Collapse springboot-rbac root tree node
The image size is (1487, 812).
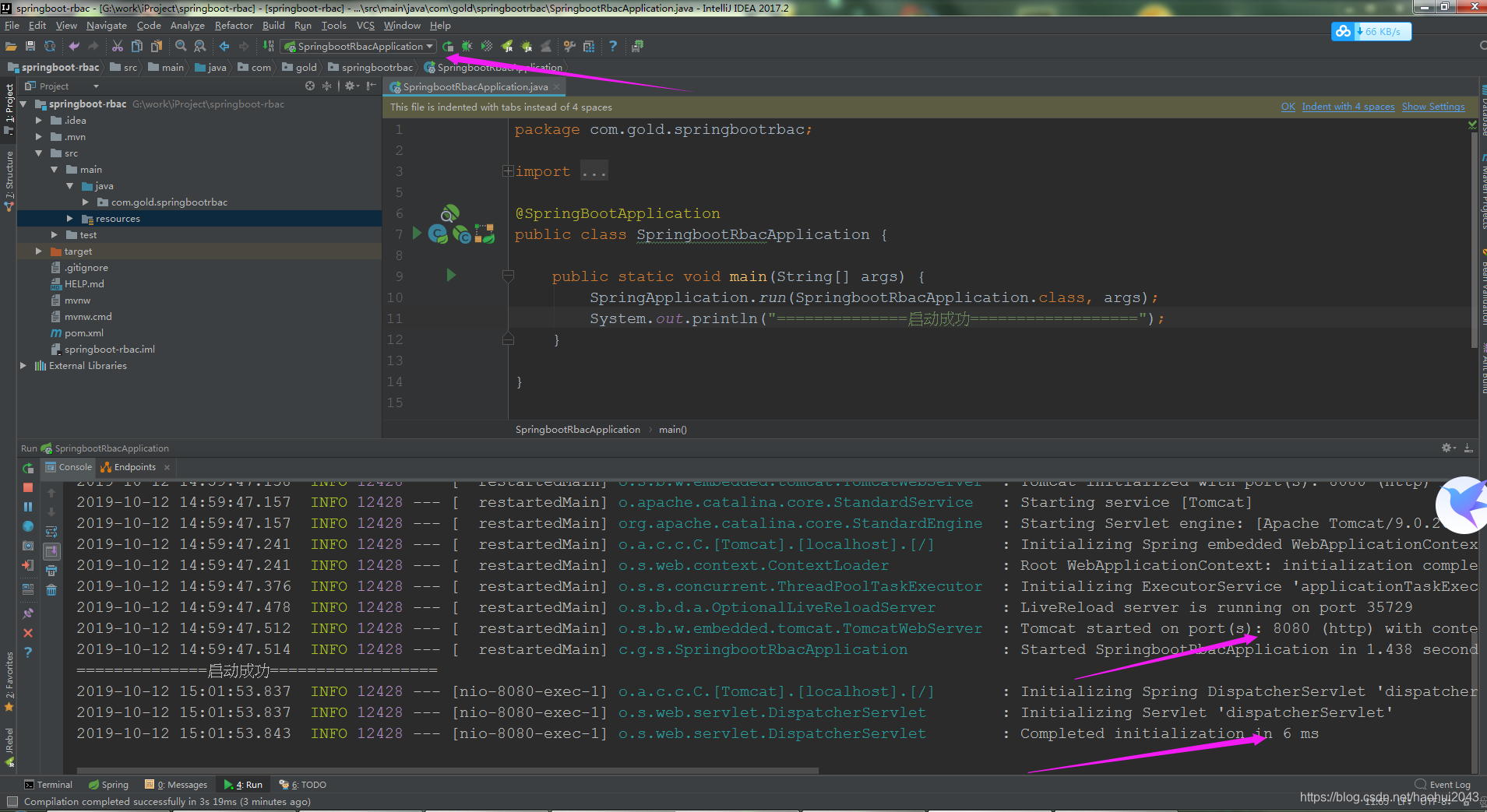coord(23,104)
